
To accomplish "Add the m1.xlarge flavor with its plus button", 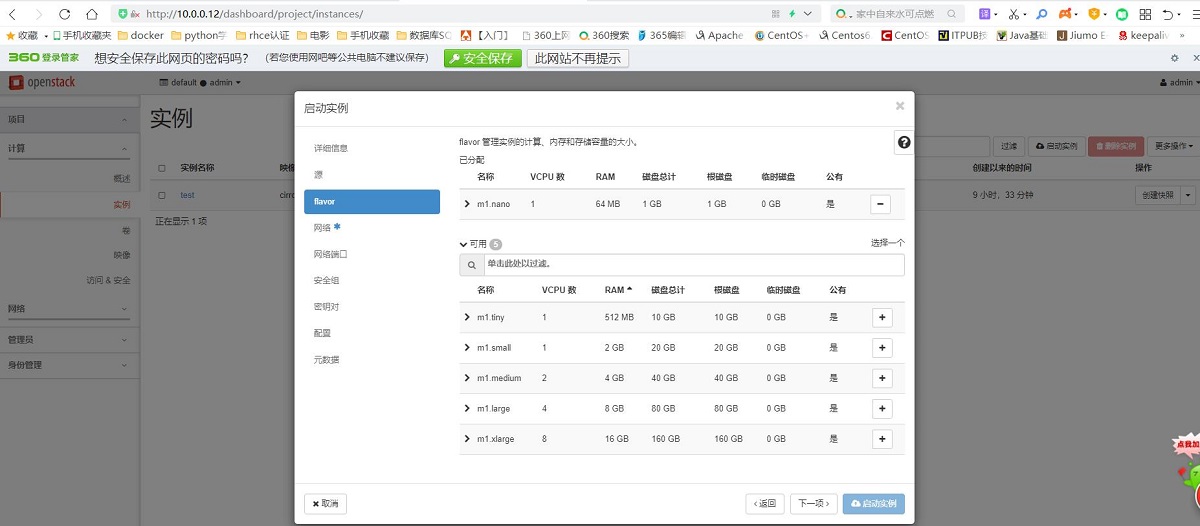I will pos(882,439).
